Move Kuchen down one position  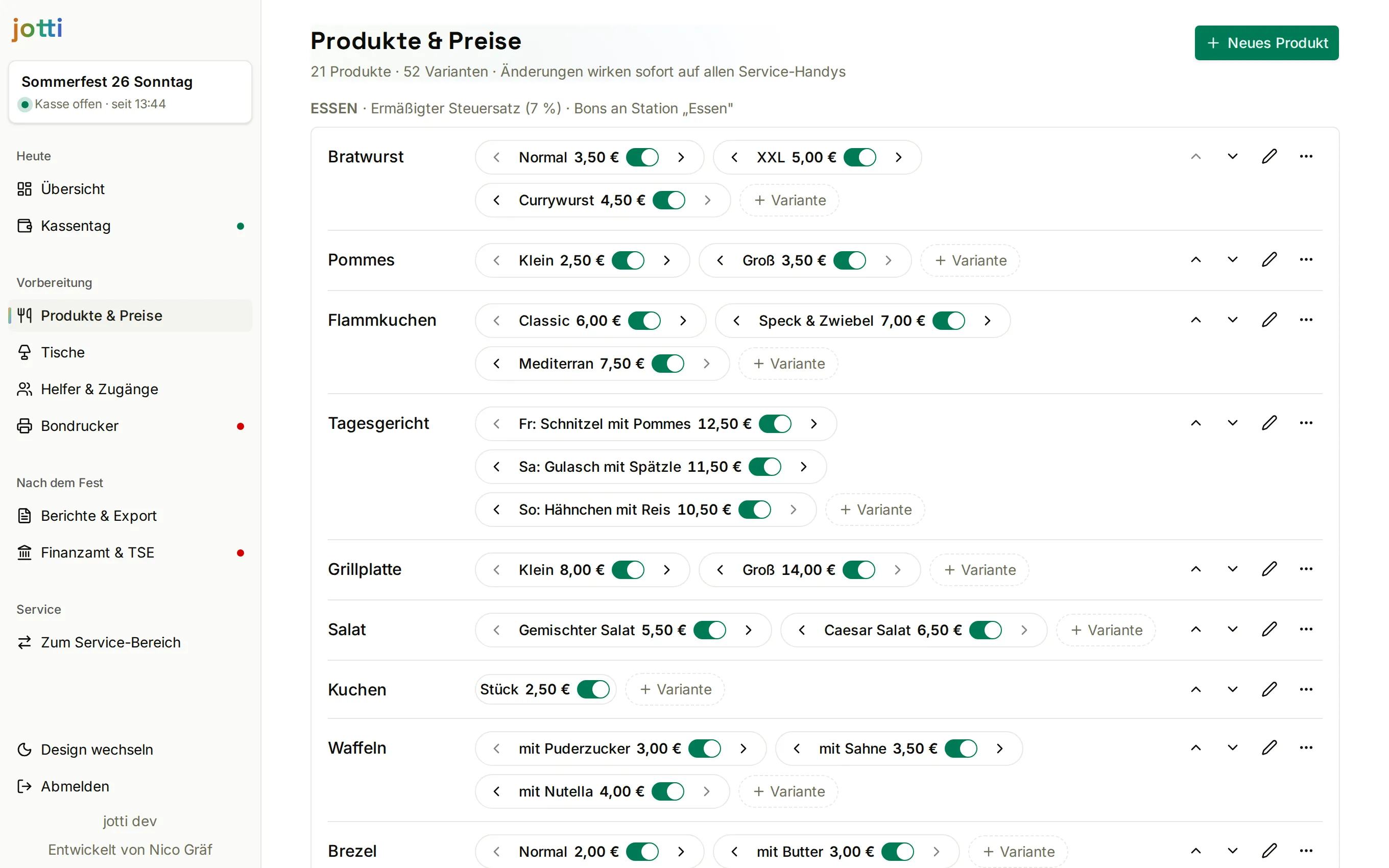[1232, 689]
